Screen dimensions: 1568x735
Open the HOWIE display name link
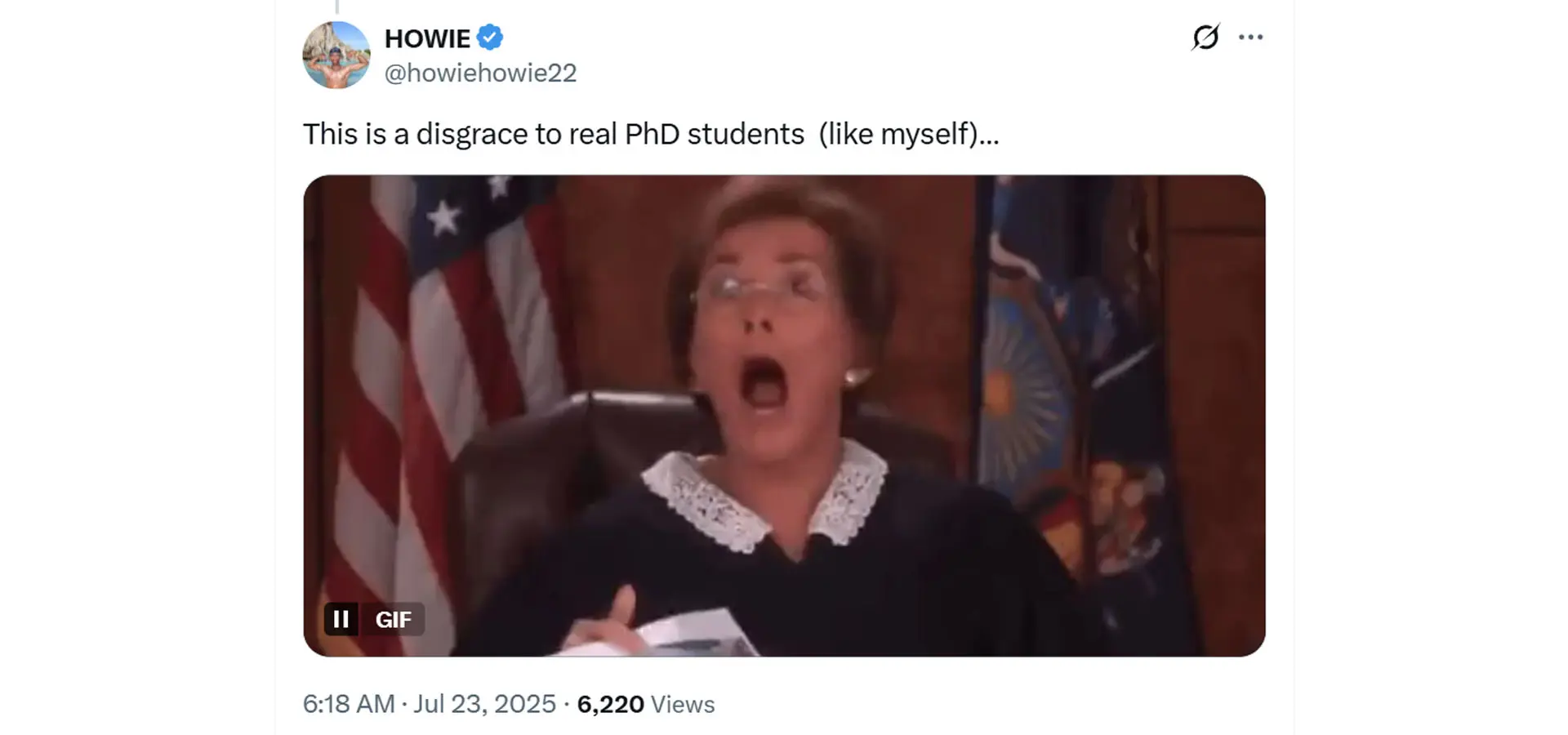[427, 38]
